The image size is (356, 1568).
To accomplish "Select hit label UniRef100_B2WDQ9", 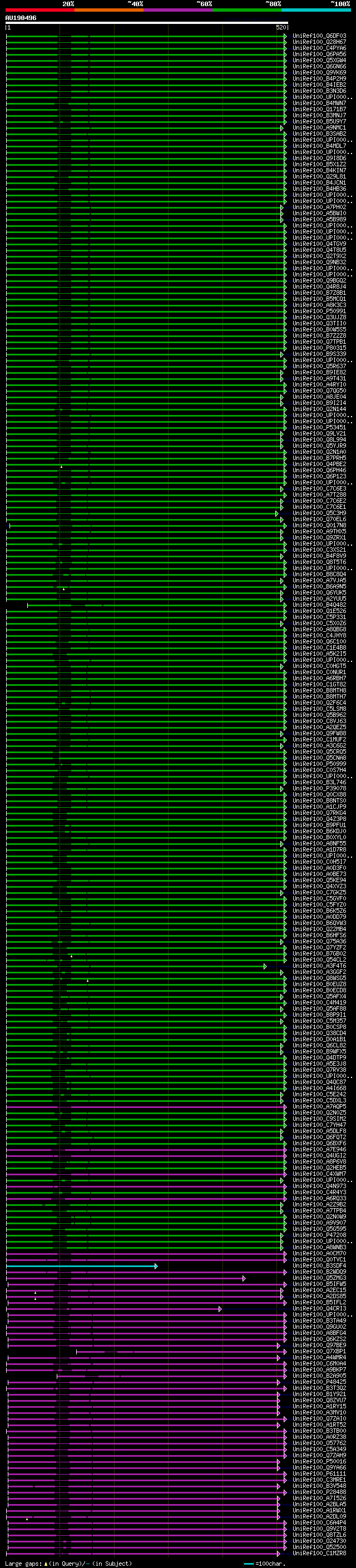I will coord(319,1272).
